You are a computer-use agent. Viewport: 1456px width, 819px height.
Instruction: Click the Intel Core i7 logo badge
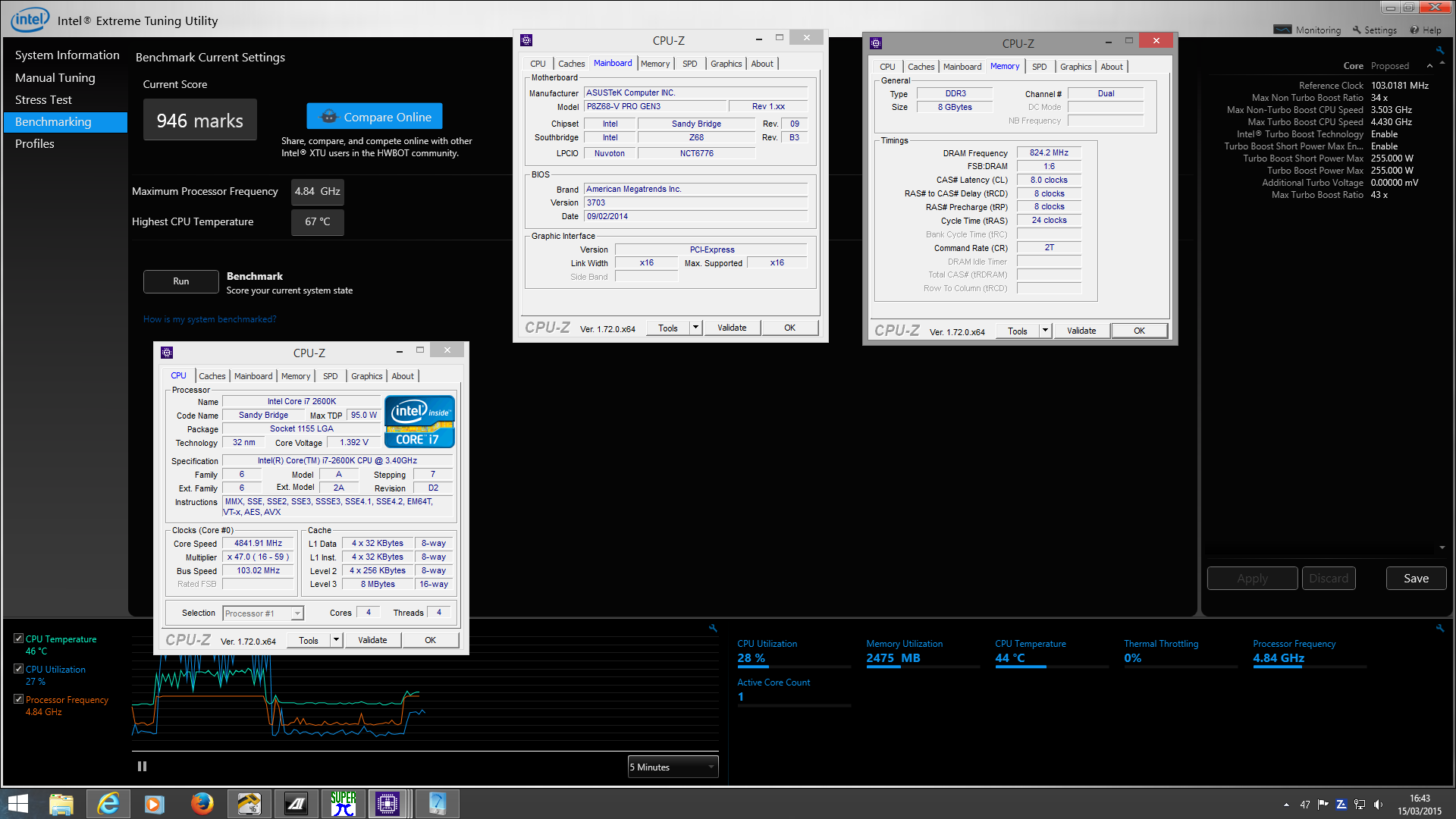pos(419,422)
